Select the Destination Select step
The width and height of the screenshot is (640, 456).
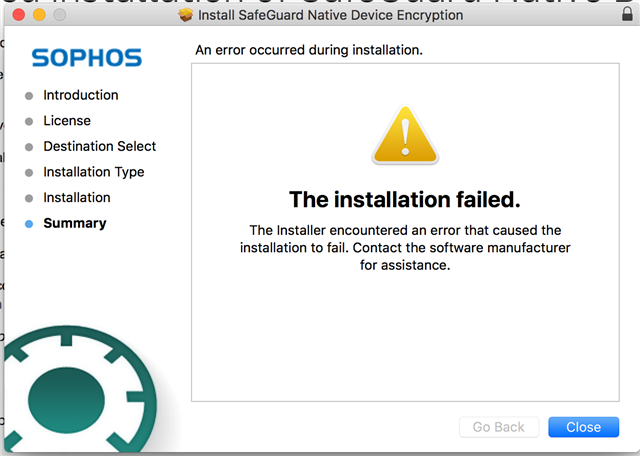pos(100,146)
